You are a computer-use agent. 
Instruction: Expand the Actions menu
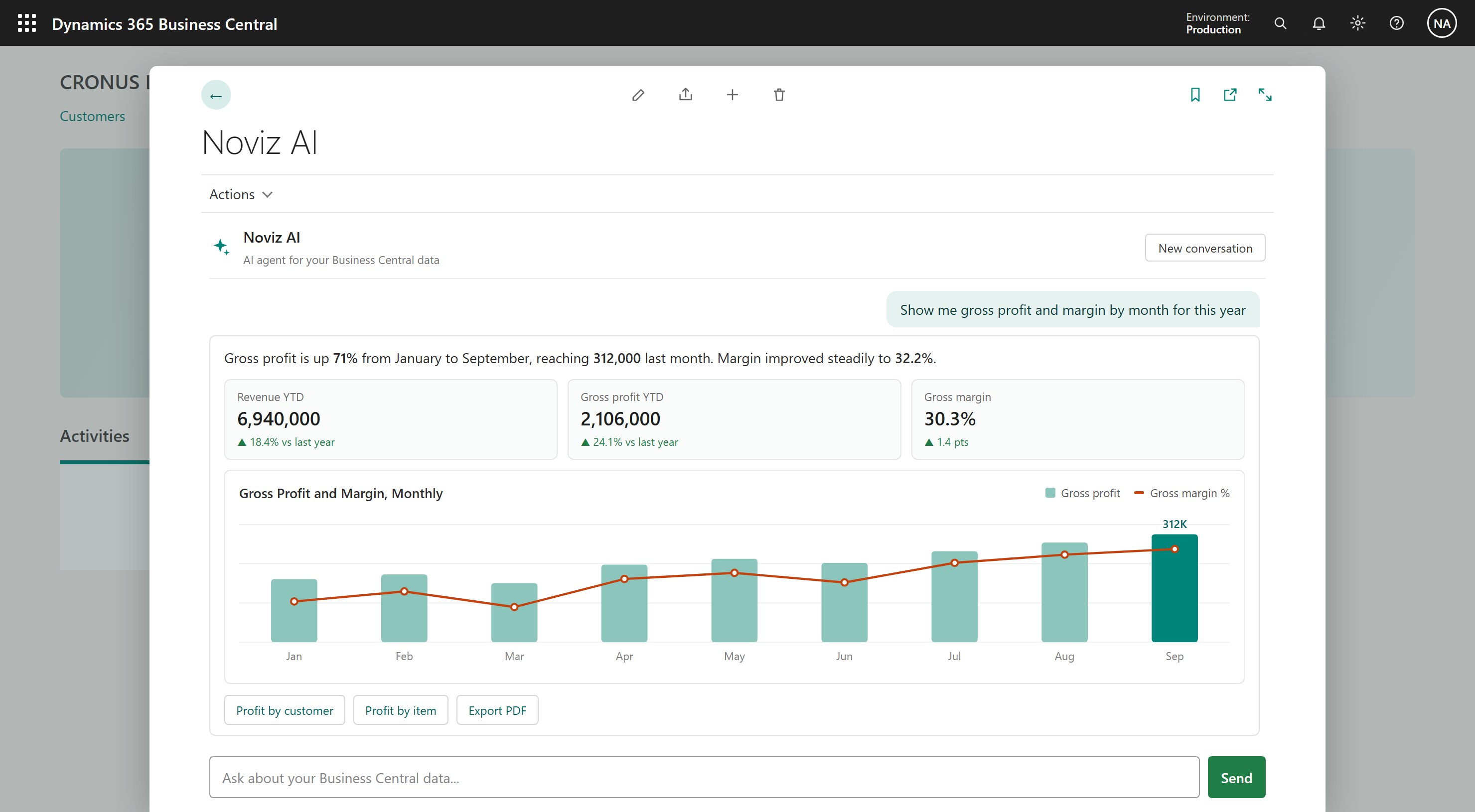[241, 195]
